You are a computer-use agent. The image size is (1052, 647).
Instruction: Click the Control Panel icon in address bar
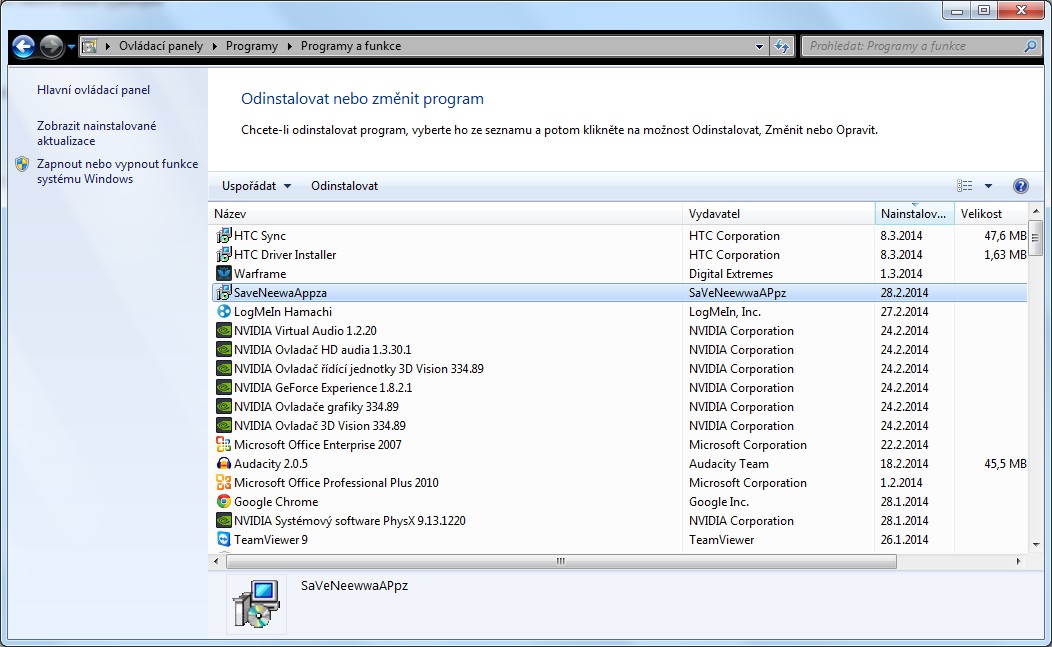[89, 46]
